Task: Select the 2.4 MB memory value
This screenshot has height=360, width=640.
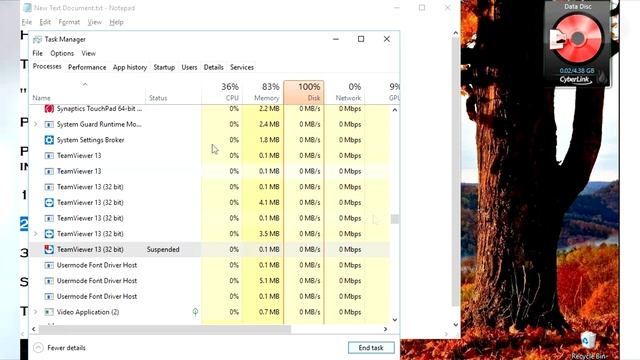Action: [269, 124]
